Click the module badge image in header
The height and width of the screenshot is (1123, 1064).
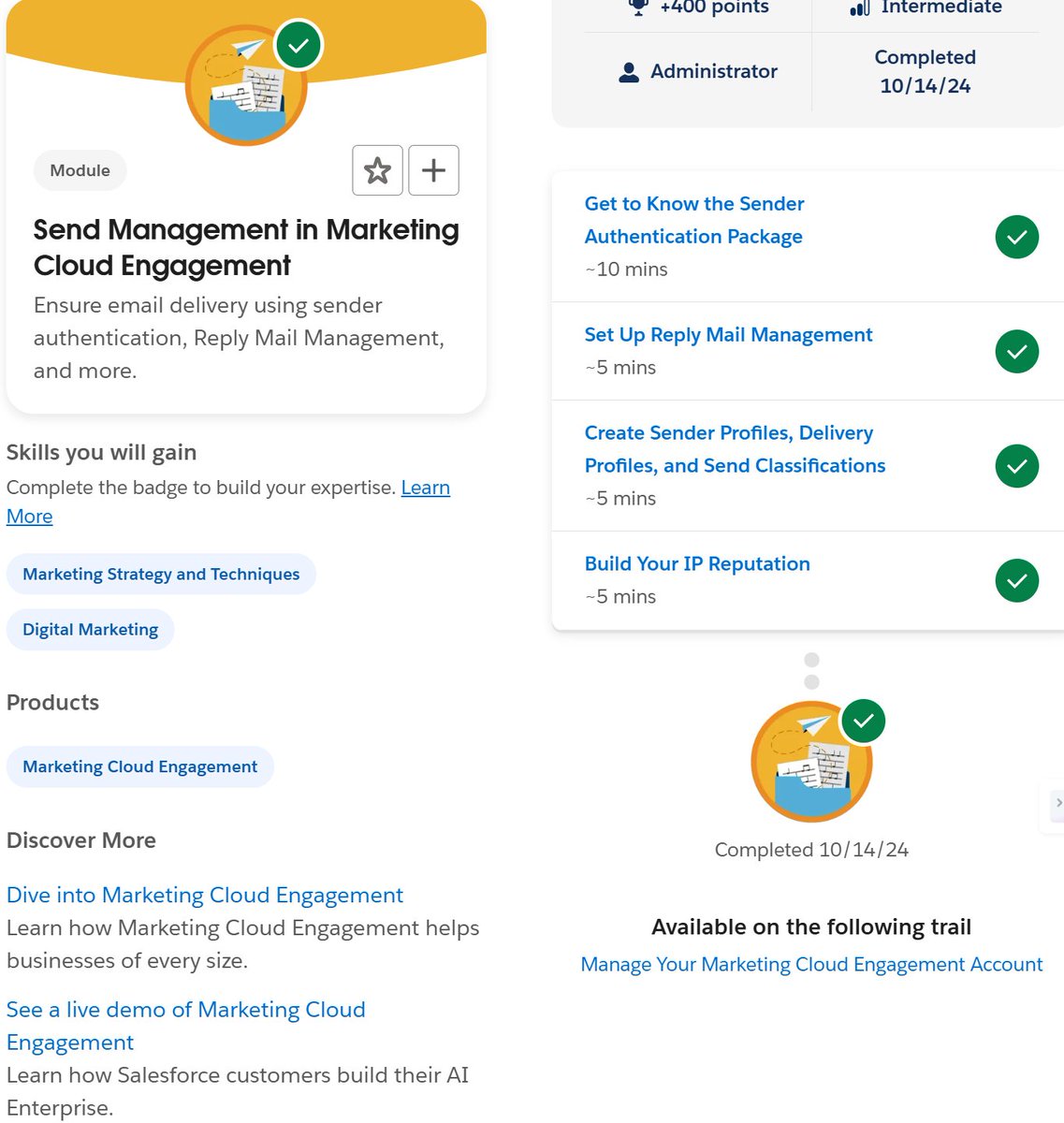[247, 86]
